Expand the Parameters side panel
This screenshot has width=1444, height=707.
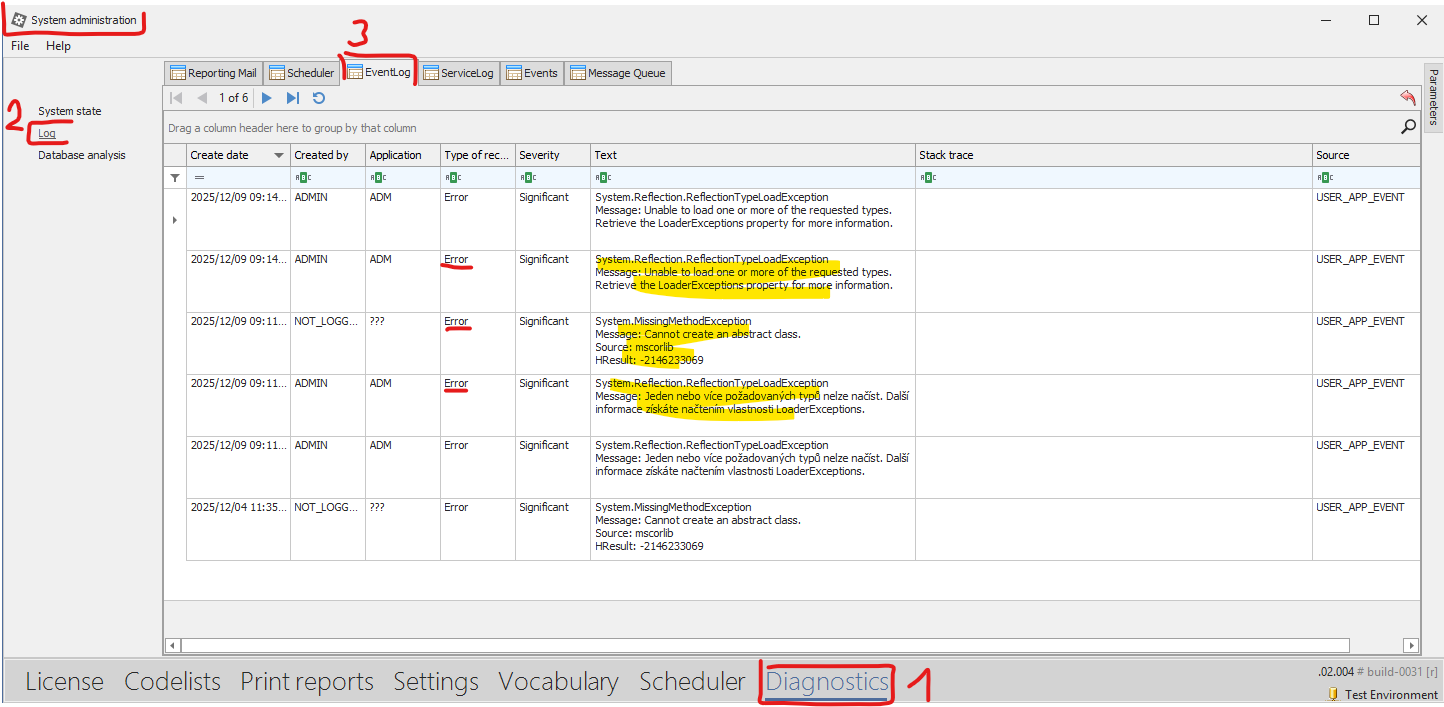point(1432,96)
